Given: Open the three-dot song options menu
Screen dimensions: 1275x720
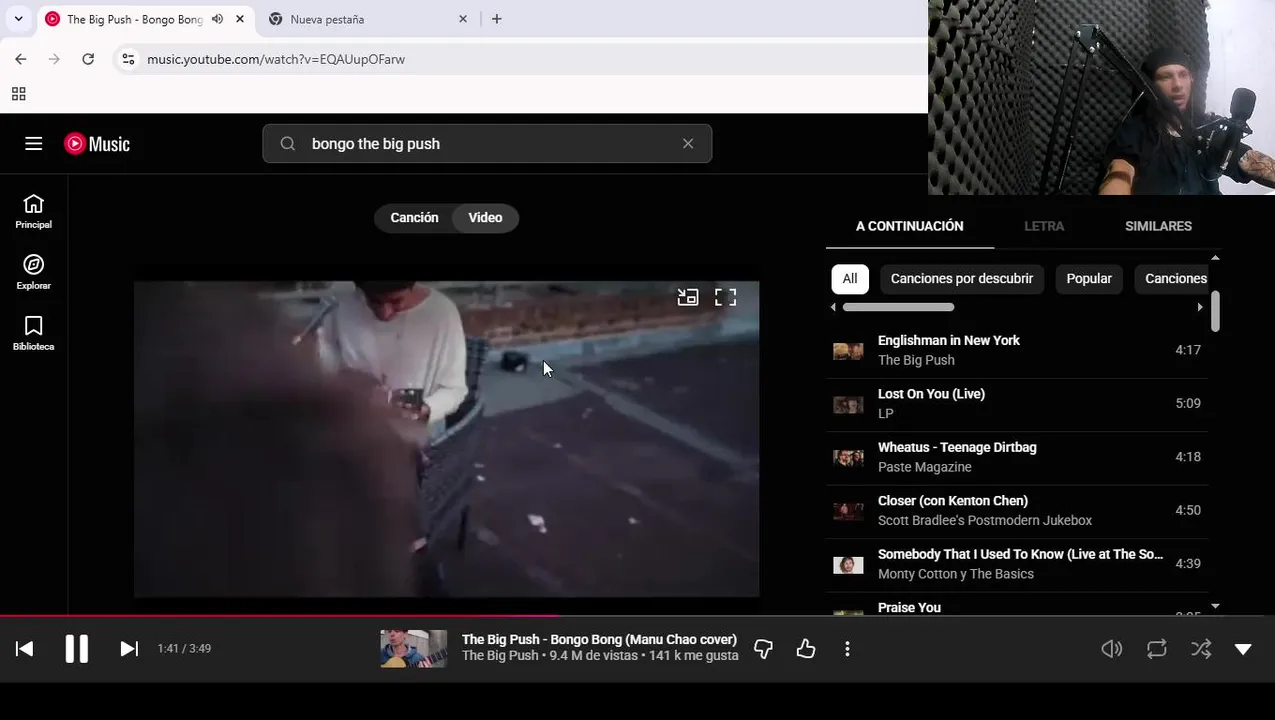Looking at the screenshot, I should click(847, 649).
